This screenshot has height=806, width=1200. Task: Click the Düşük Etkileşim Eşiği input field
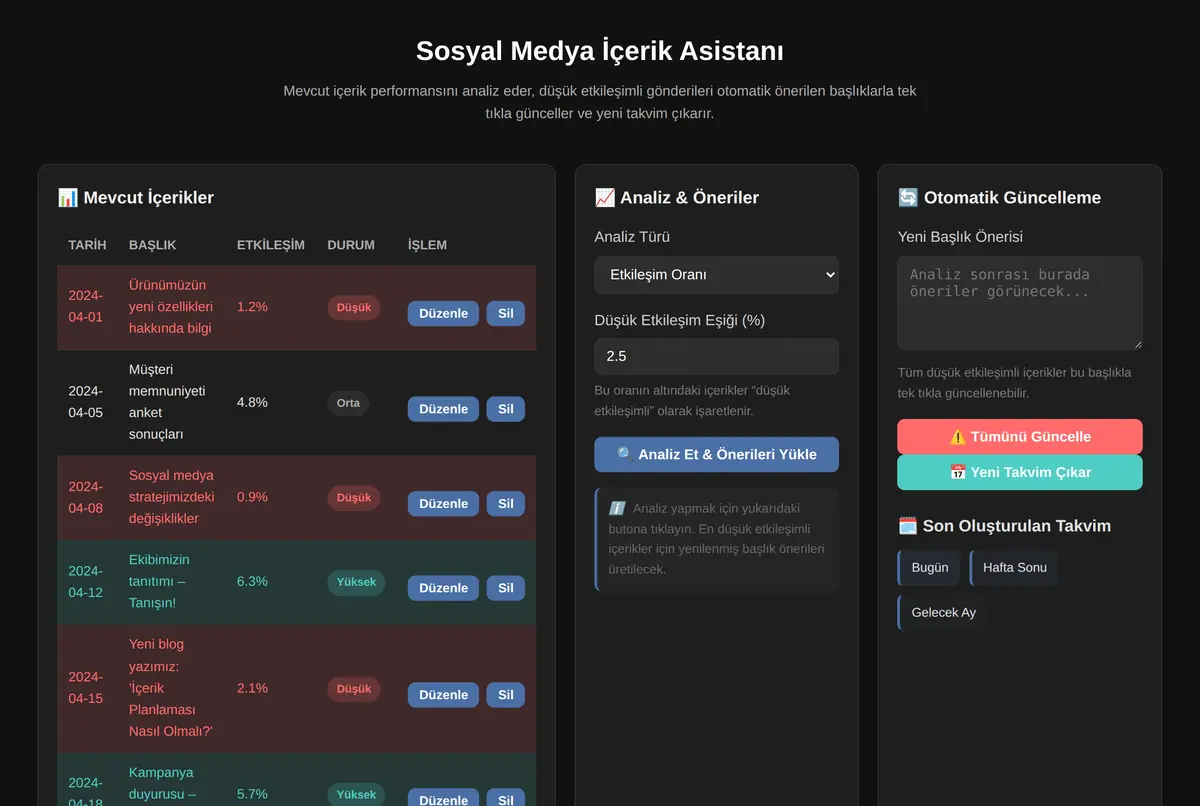point(716,356)
